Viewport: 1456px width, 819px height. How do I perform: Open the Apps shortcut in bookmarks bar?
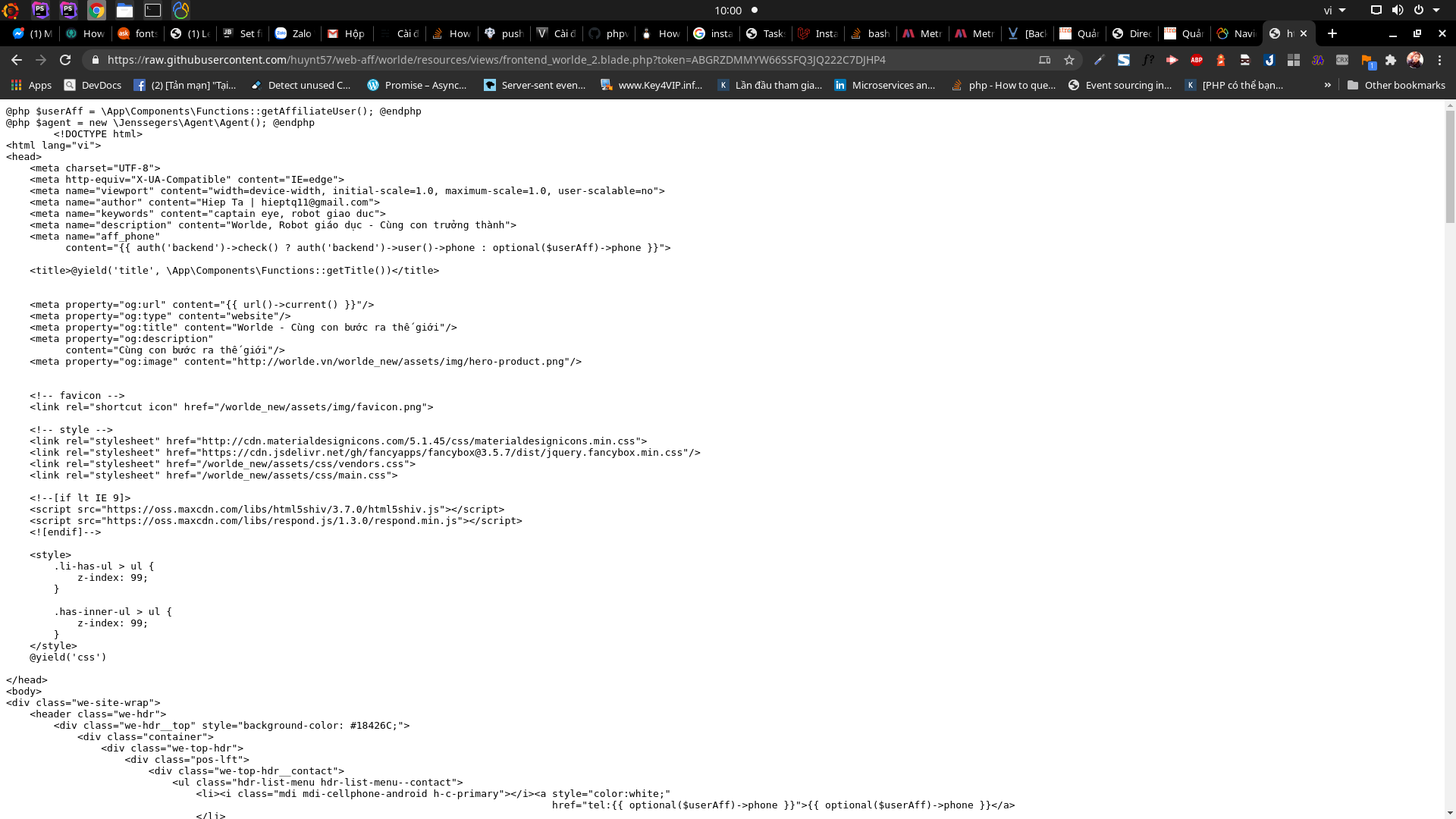[x=31, y=85]
